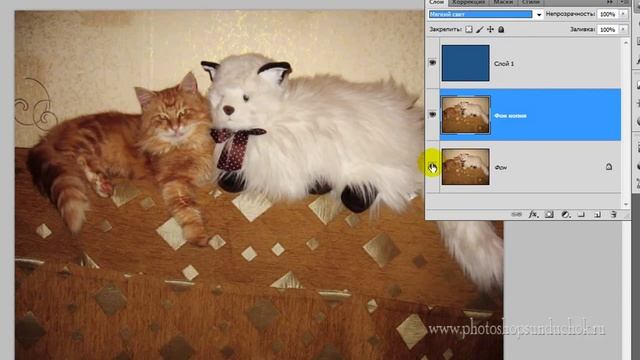640x360 pixels.
Task: Click the Непрозрачность 100% value field
Action: [608, 14]
